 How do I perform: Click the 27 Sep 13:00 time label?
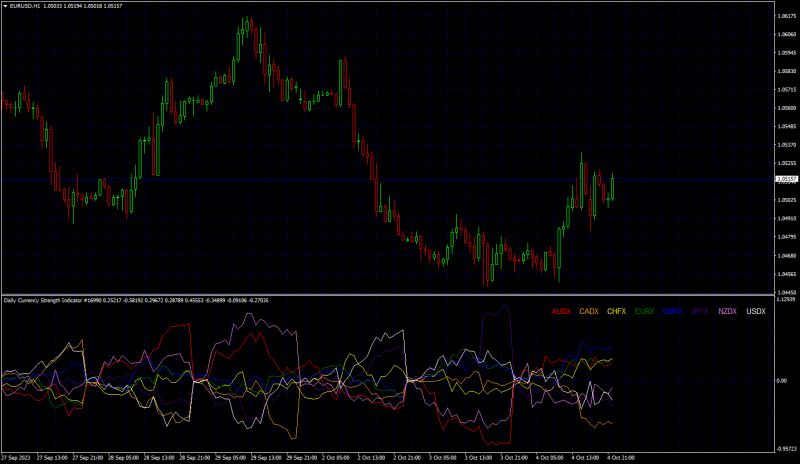(52, 458)
